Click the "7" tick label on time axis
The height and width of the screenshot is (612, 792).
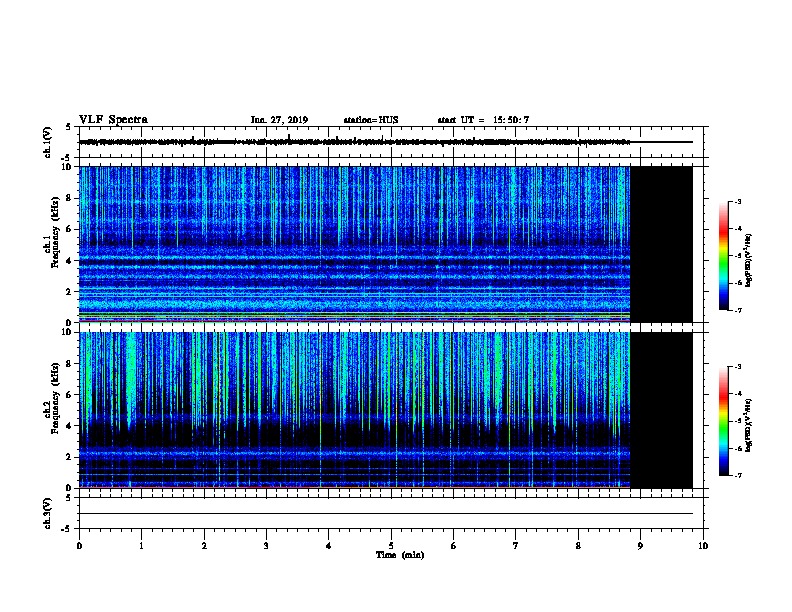point(516,546)
